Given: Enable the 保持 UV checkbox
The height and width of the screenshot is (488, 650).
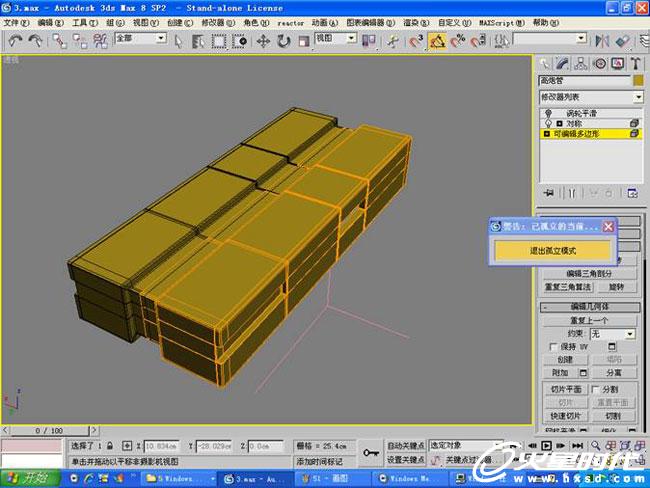Looking at the screenshot, I should click(553, 346).
